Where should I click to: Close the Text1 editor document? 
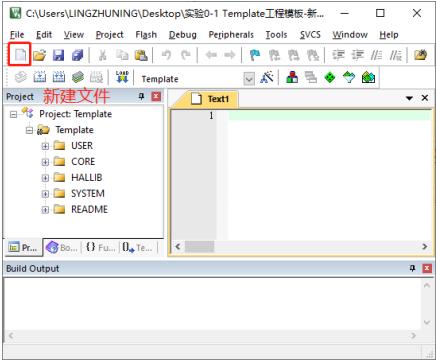click(425, 98)
